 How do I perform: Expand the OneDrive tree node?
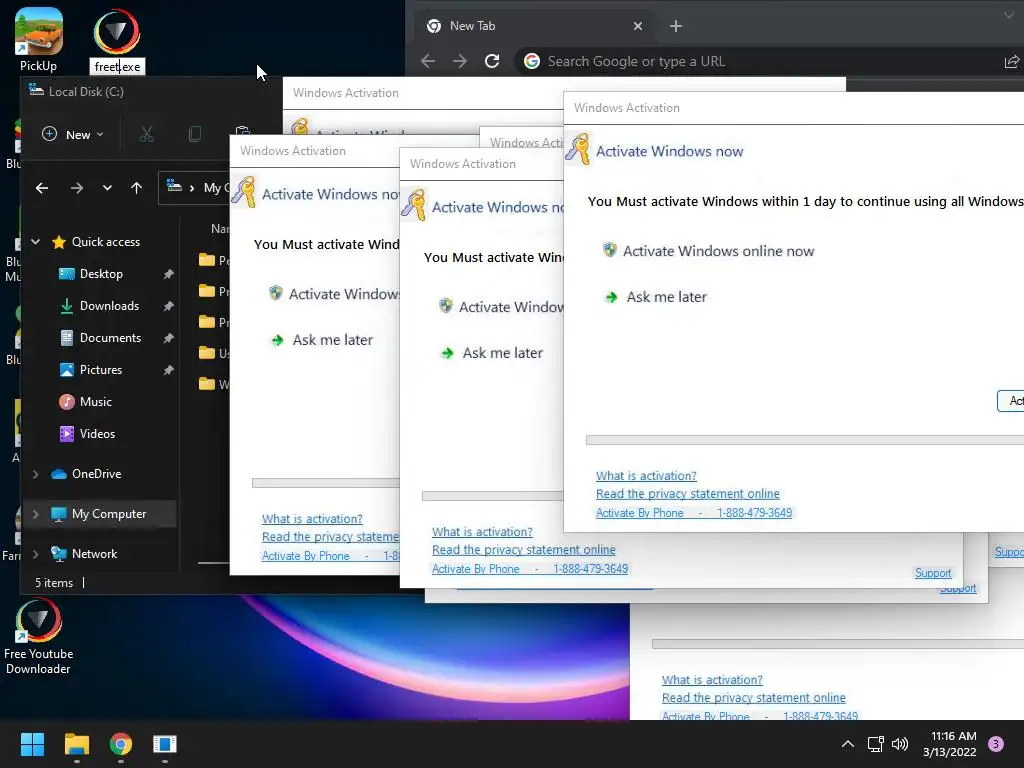click(x=35, y=474)
